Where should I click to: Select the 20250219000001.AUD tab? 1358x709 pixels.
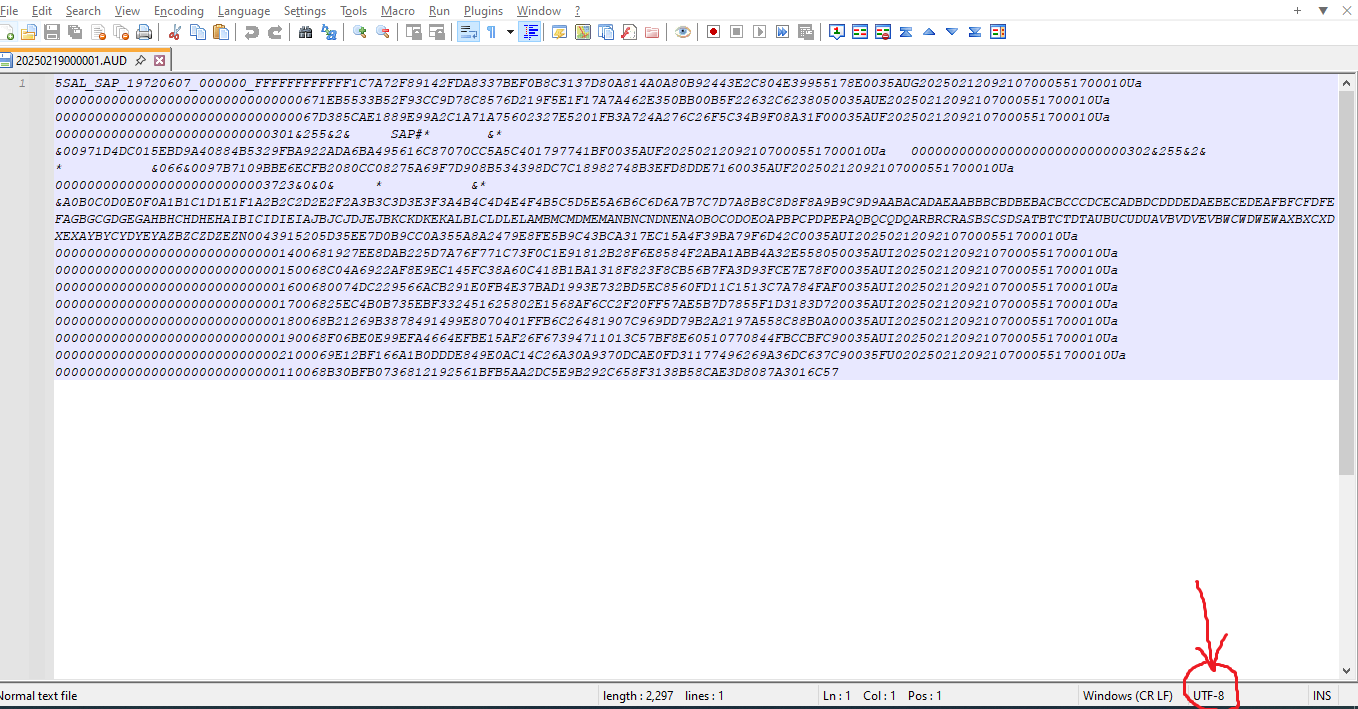pyautogui.click(x=71, y=60)
